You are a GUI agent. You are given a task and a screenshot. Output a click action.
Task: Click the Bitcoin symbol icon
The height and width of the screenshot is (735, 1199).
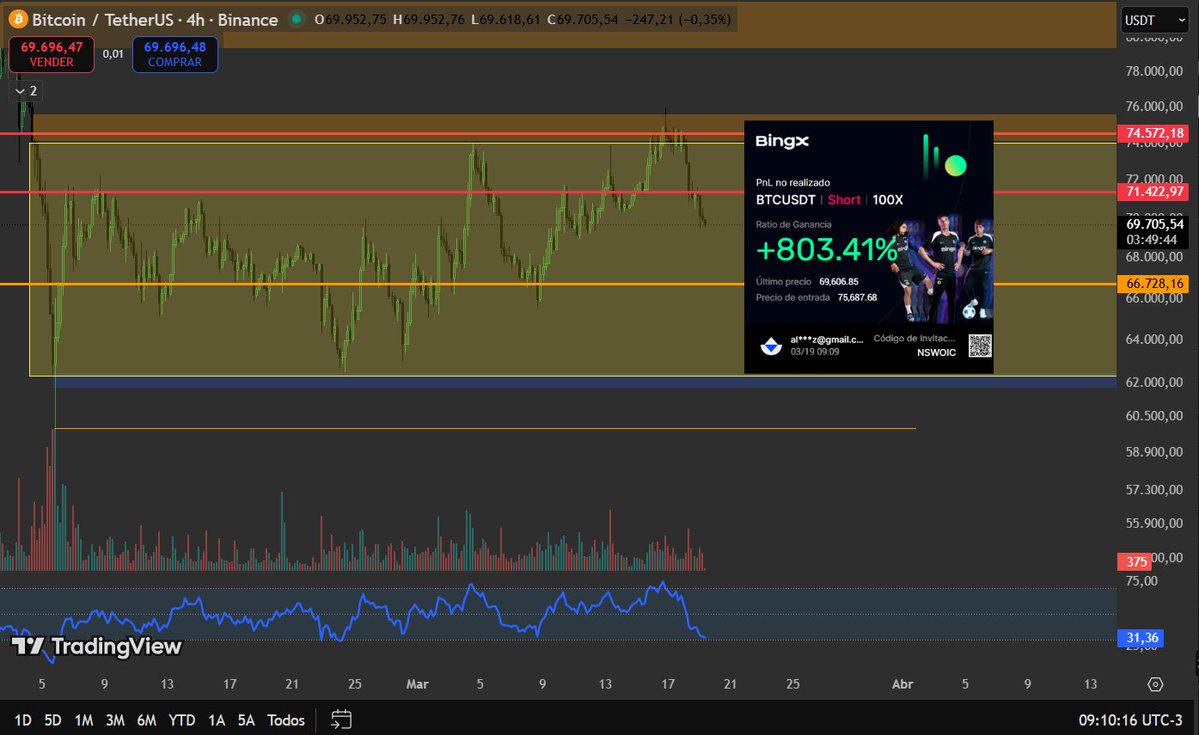[x=18, y=19]
